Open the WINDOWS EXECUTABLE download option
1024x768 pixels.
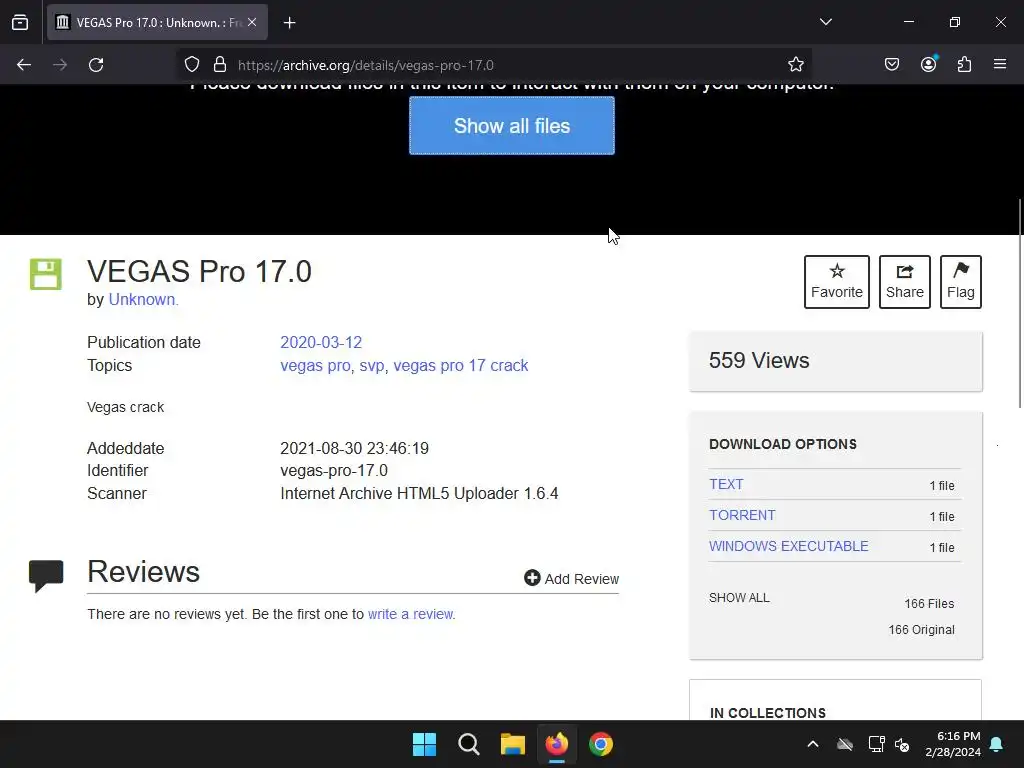click(788, 546)
